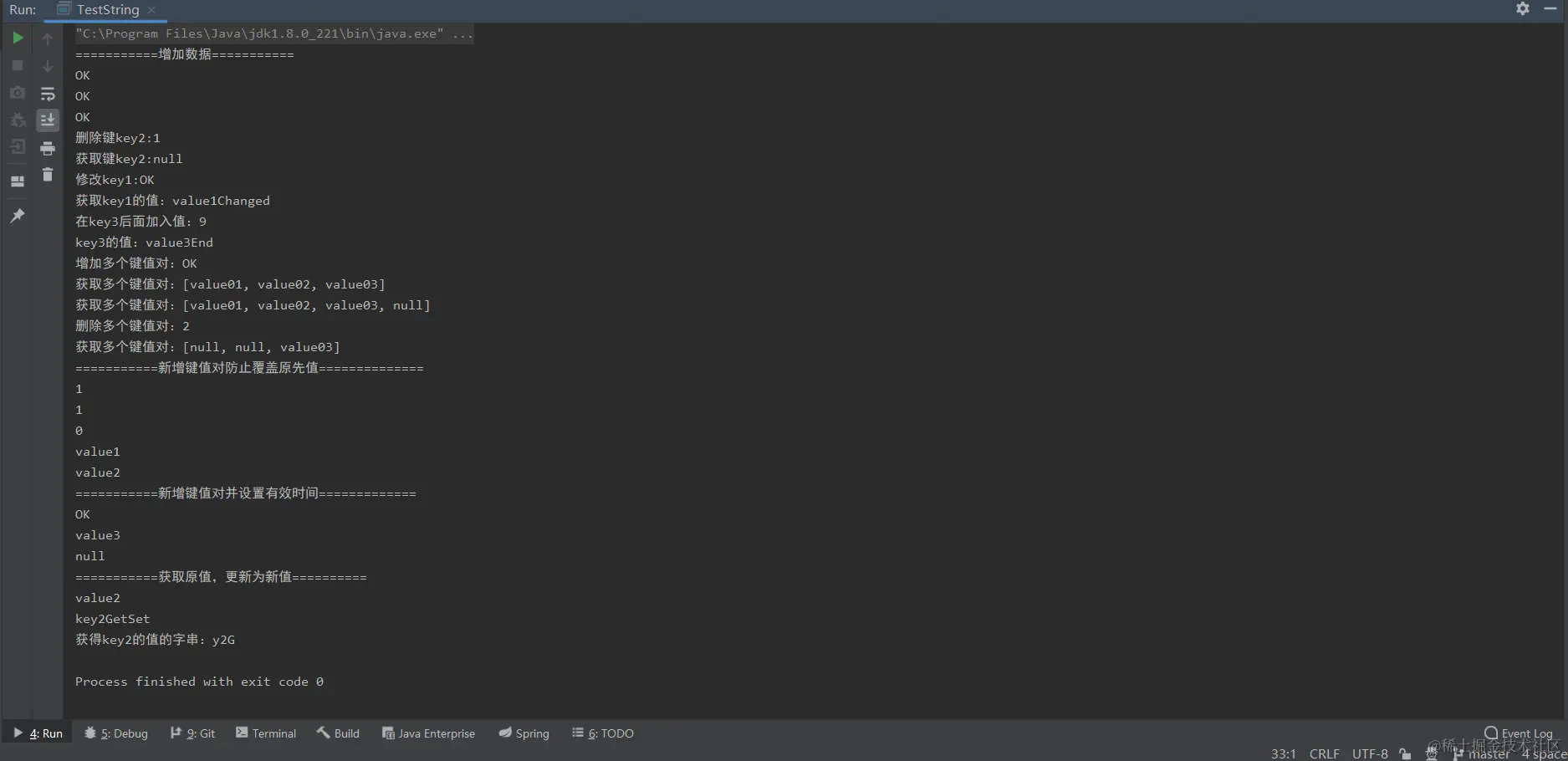Click the output line '删除键key2:1'
The image size is (1568, 761).
118,138
